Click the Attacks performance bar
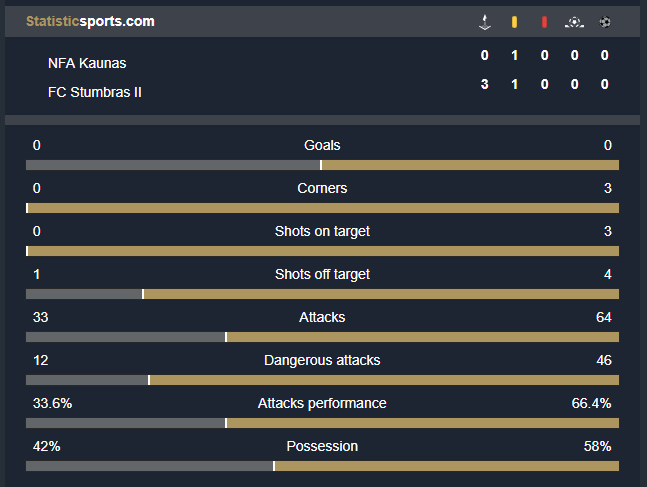The width and height of the screenshot is (647, 487). 322,423
